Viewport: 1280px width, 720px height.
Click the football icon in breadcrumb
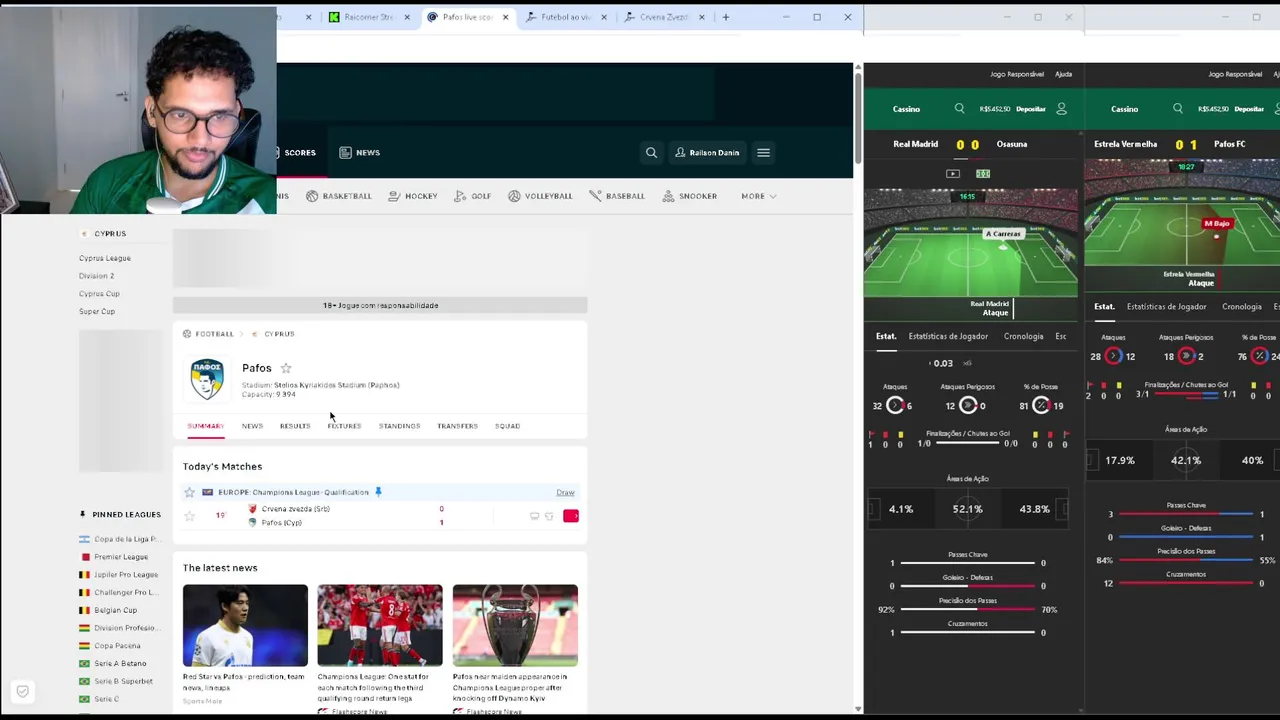[x=187, y=334]
